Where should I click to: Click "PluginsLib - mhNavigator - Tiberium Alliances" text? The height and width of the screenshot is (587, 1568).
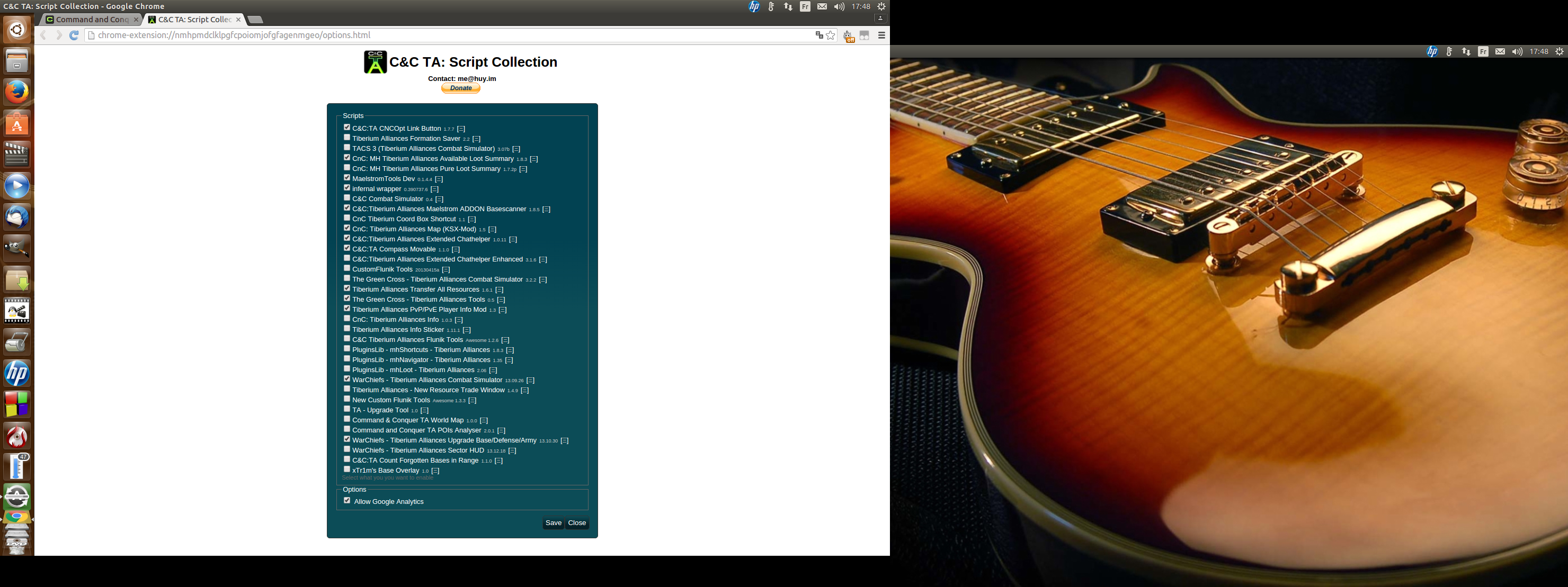421,360
